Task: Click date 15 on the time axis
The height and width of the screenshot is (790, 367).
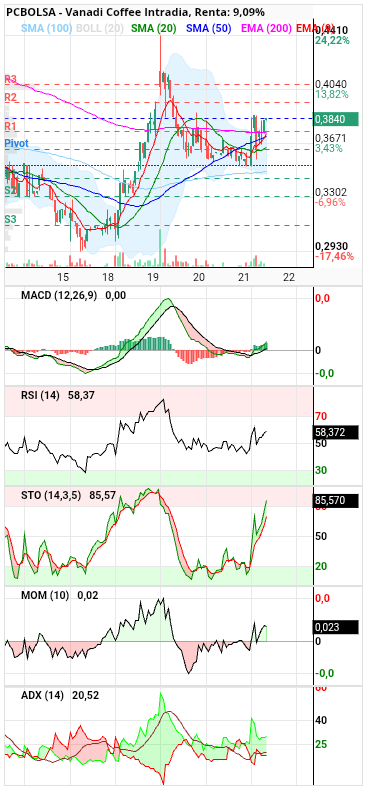Action: click(x=63, y=277)
